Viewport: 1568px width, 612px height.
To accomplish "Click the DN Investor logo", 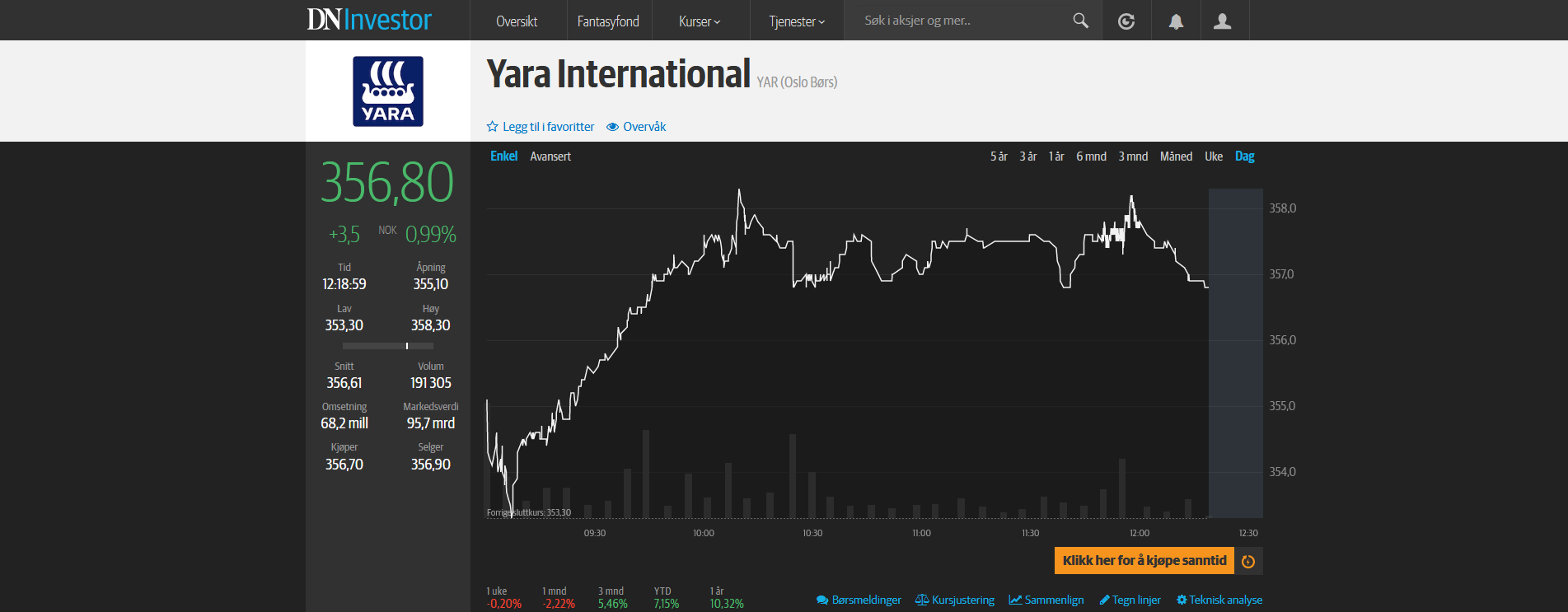I will (x=369, y=20).
